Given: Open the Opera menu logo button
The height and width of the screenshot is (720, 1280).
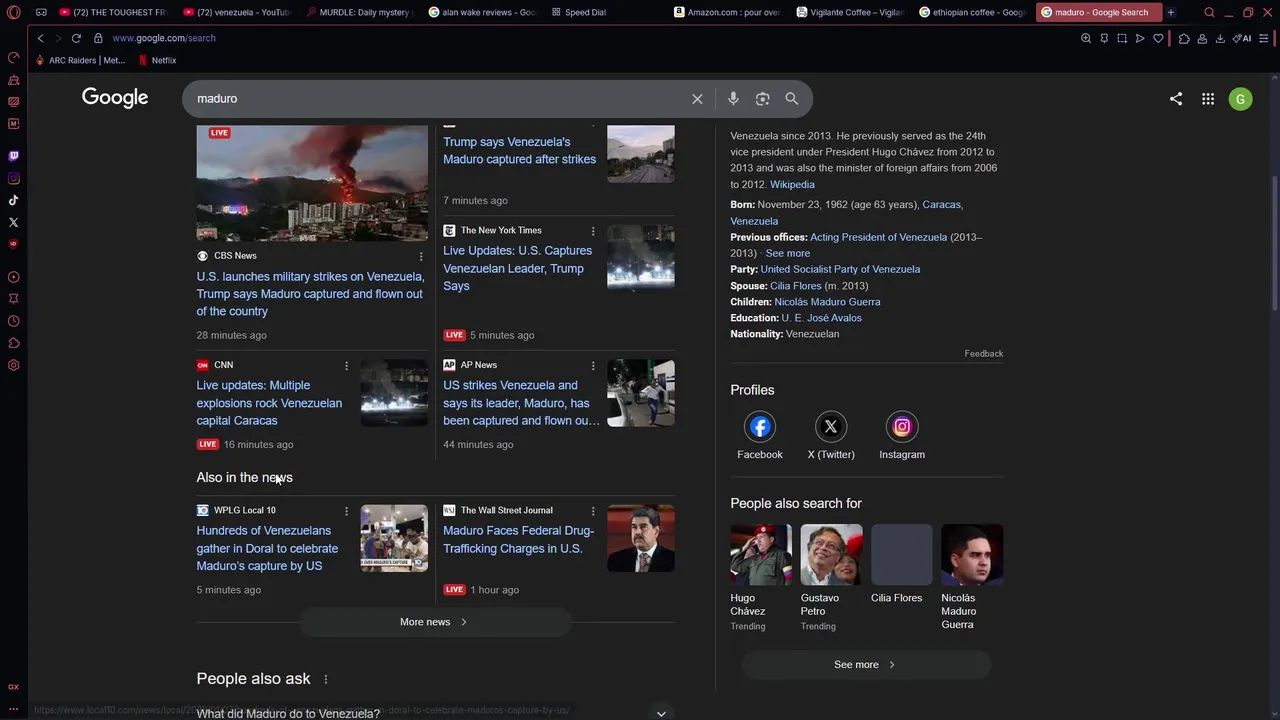Looking at the screenshot, I should [13, 12].
